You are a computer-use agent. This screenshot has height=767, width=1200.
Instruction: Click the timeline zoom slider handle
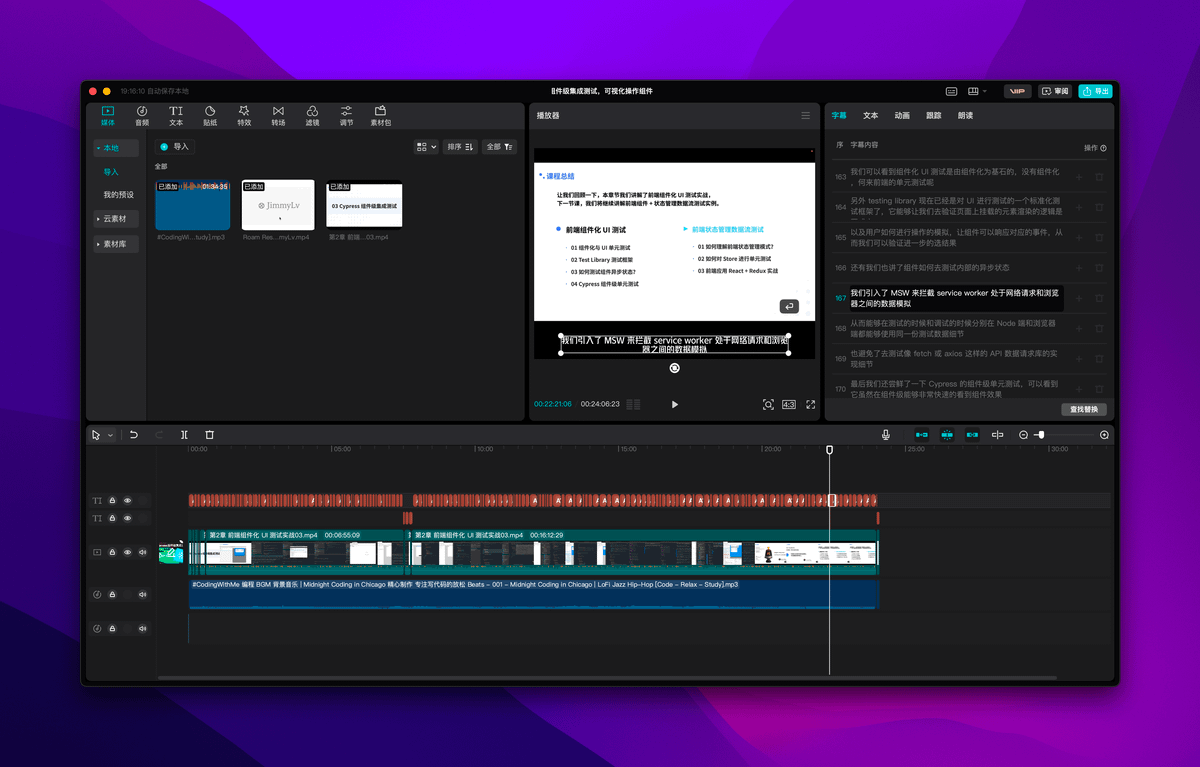pyautogui.click(x=1041, y=435)
